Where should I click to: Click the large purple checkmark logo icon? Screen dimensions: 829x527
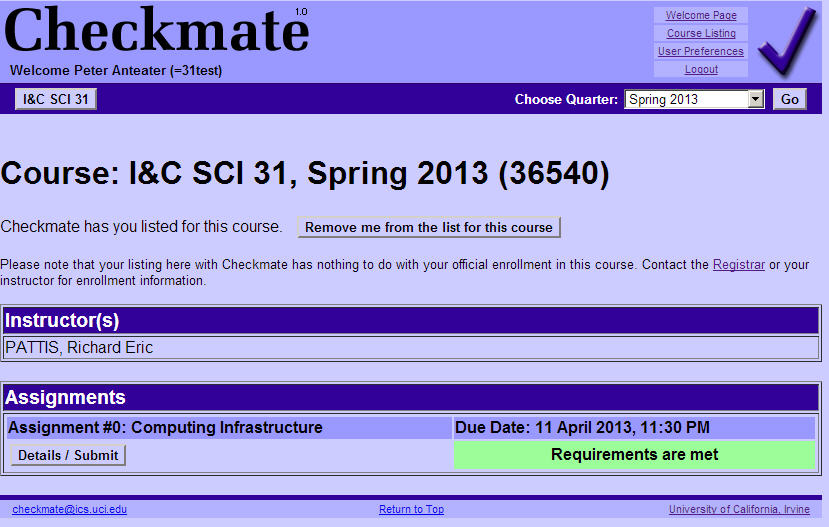pos(787,42)
